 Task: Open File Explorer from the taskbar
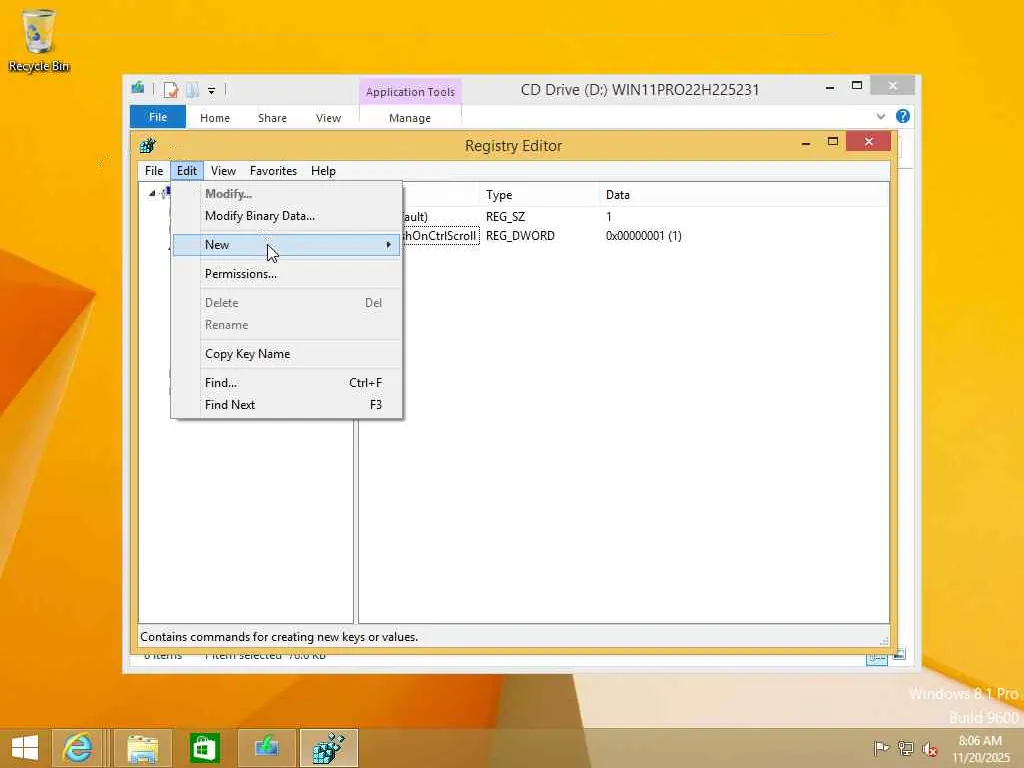point(142,748)
